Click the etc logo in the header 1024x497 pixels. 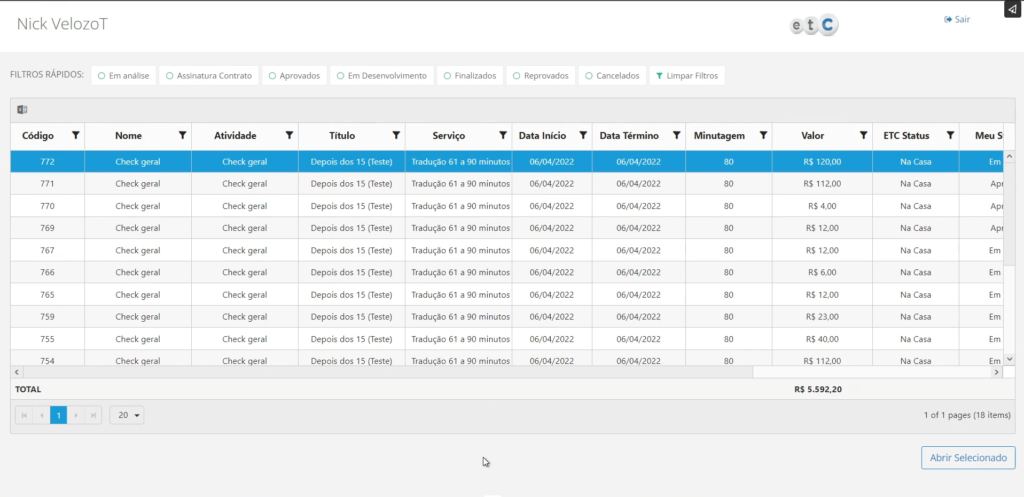(x=813, y=26)
